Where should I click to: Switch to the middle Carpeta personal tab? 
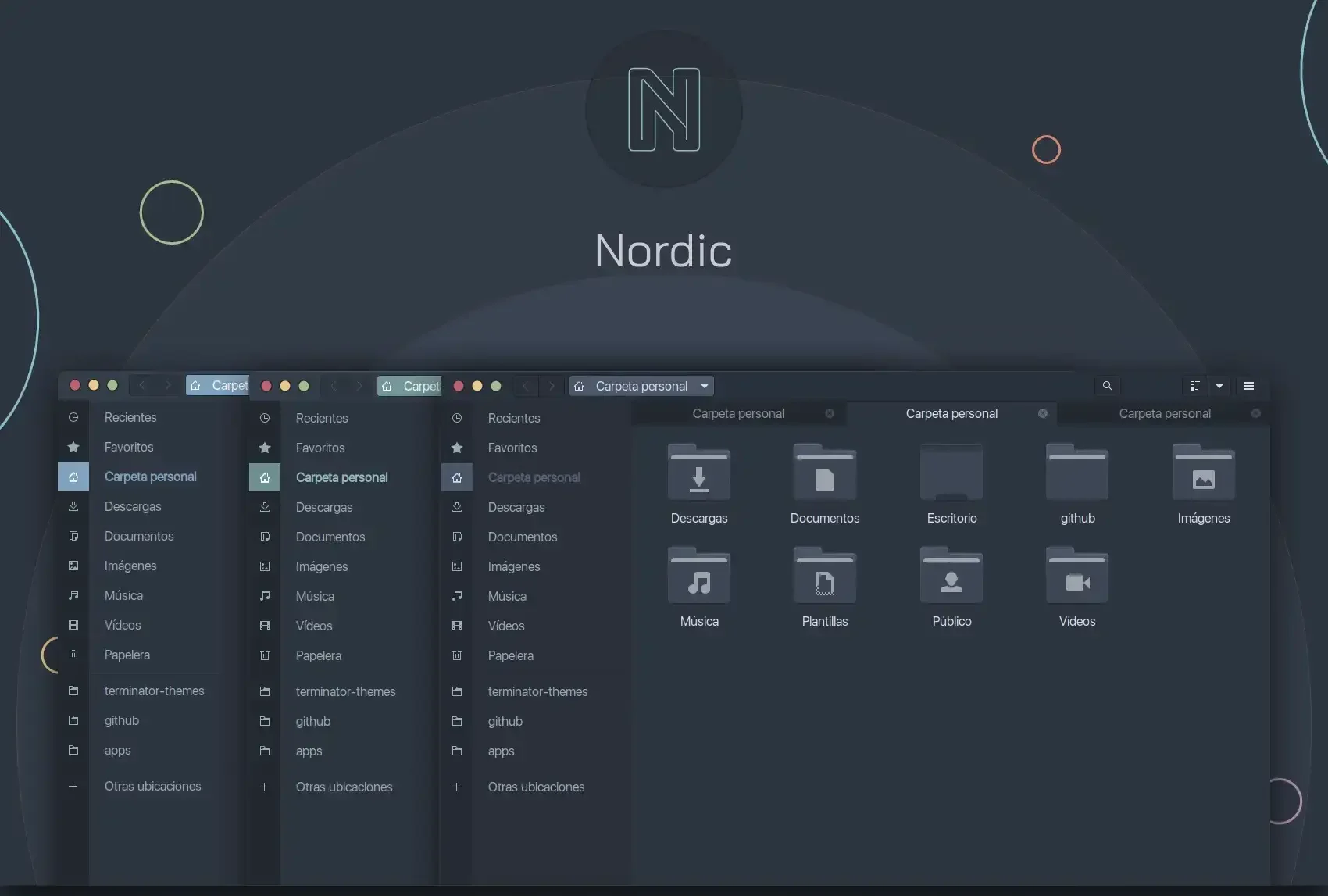click(951, 413)
